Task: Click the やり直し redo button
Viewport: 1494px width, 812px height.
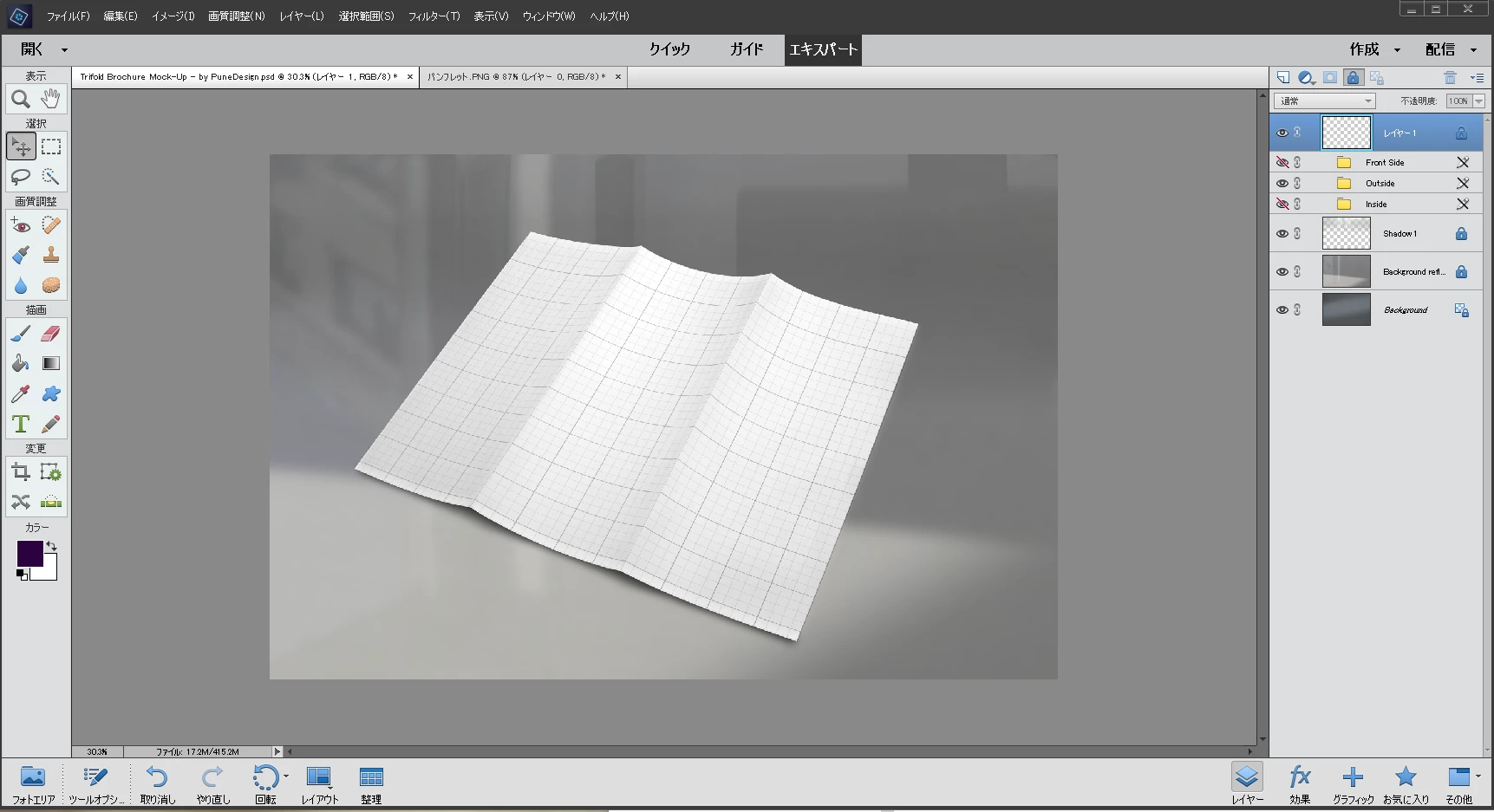Action: (212, 784)
